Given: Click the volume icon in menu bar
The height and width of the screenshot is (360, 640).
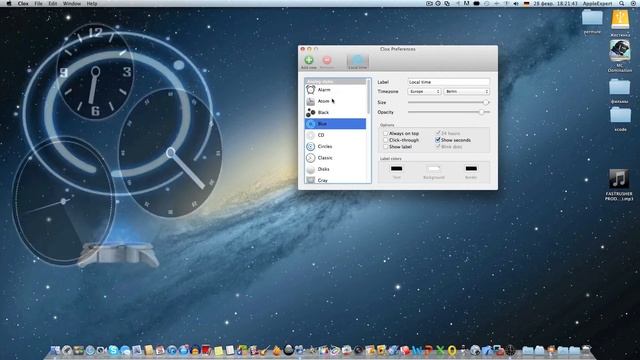Looking at the screenshot, I should pos(516,3).
